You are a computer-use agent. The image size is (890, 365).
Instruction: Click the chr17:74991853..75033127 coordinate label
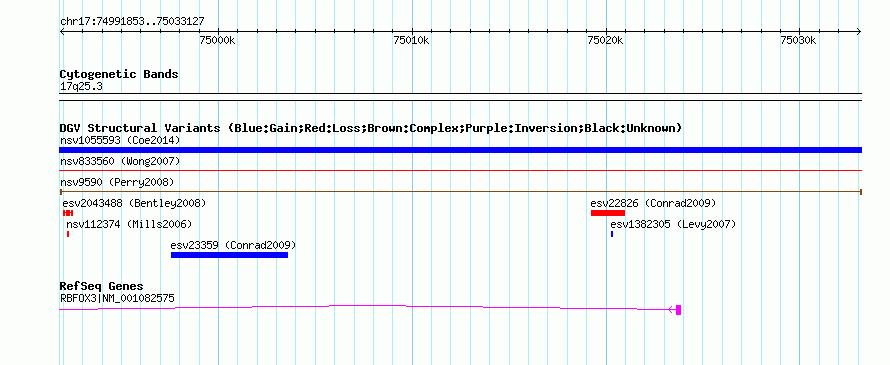(132, 22)
